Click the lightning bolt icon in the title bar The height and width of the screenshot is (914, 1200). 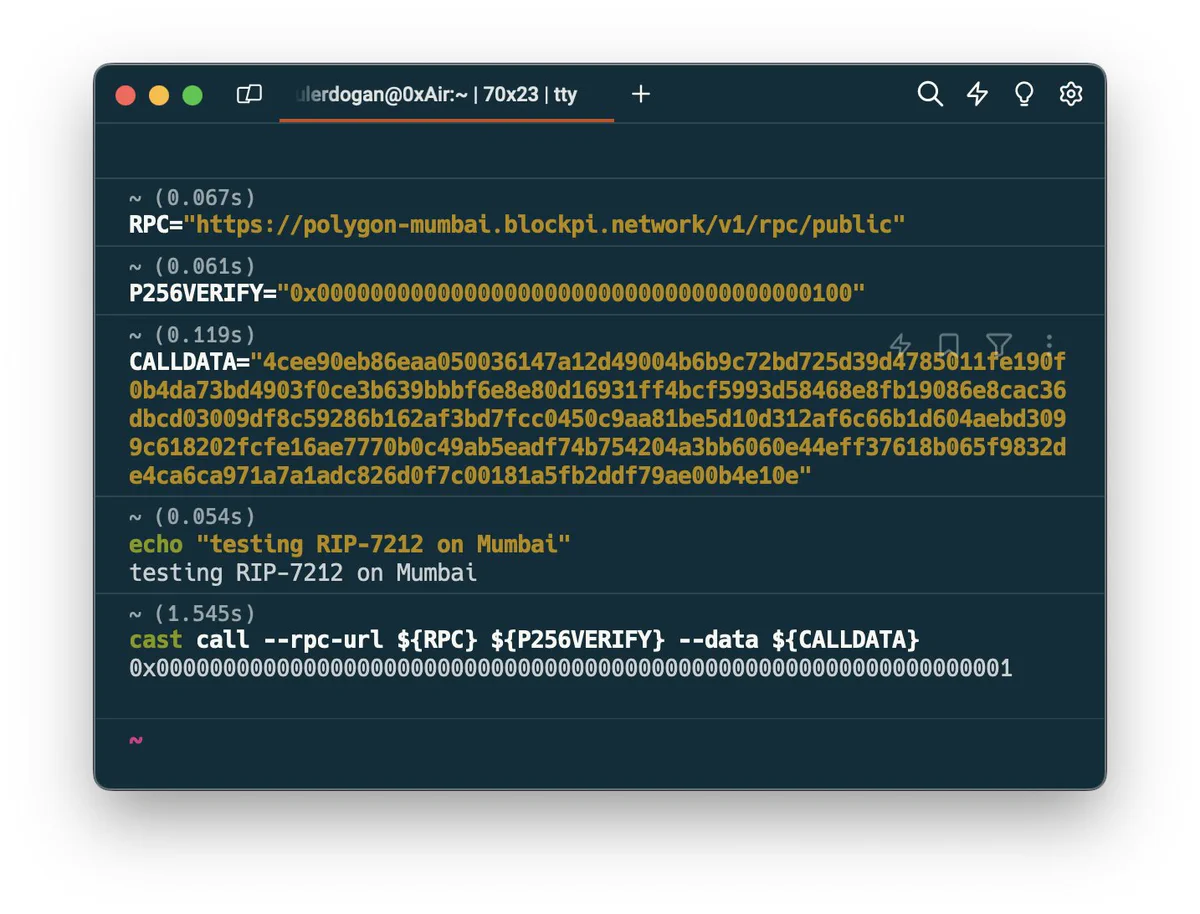[977, 94]
